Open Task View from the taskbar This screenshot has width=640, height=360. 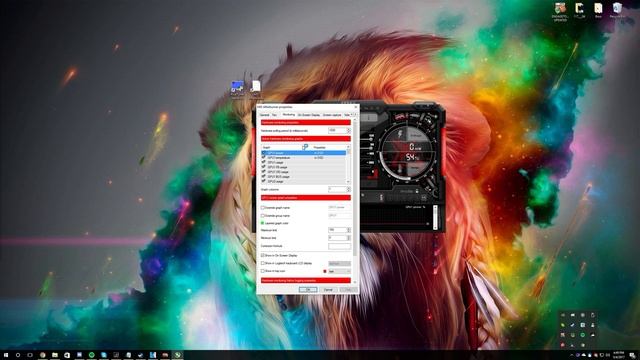(x=30, y=355)
